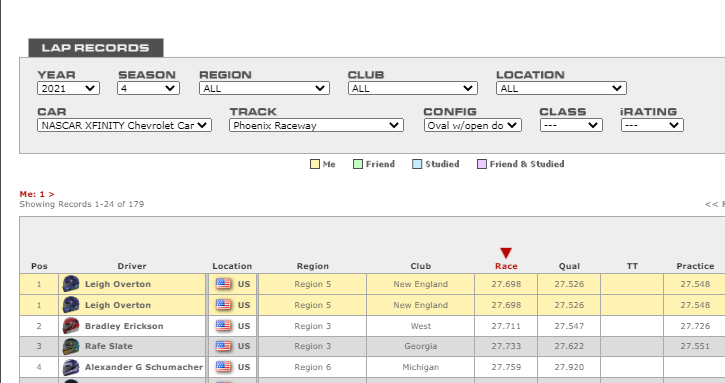Screen dimensions: 725x383
Task: Select the Lap Records tab
Action: [96, 48]
